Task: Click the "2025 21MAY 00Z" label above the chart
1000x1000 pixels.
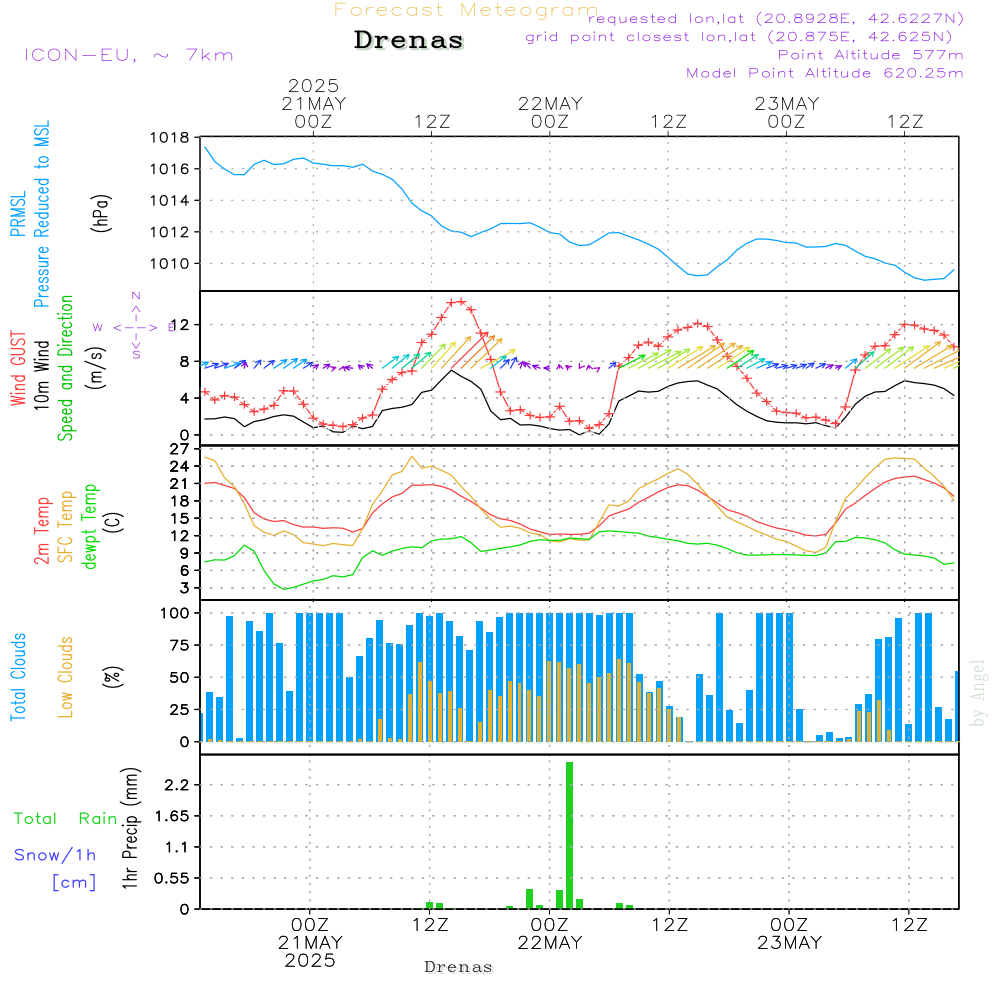Action: pos(313,103)
